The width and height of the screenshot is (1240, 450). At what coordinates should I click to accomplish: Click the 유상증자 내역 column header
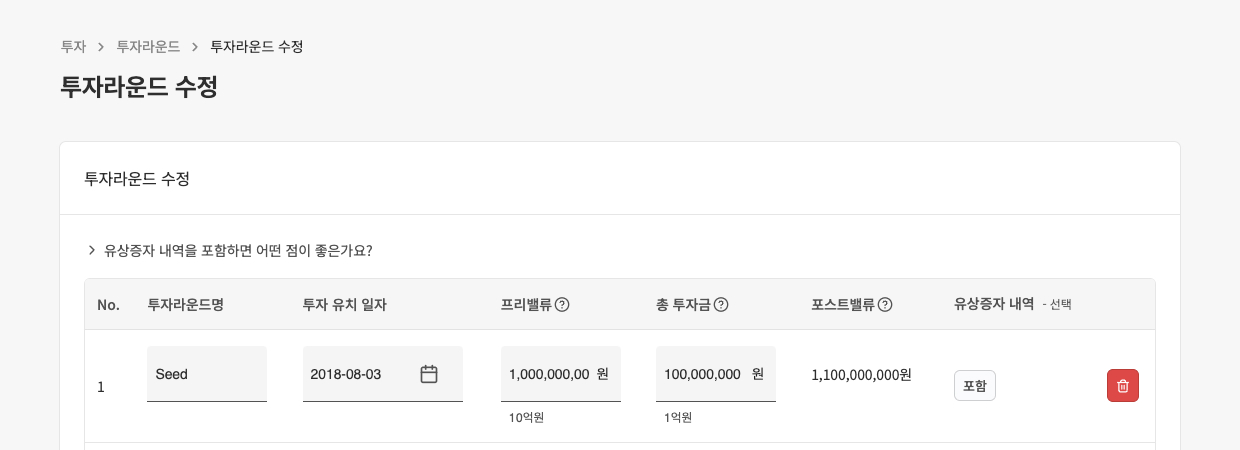click(x=994, y=305)
